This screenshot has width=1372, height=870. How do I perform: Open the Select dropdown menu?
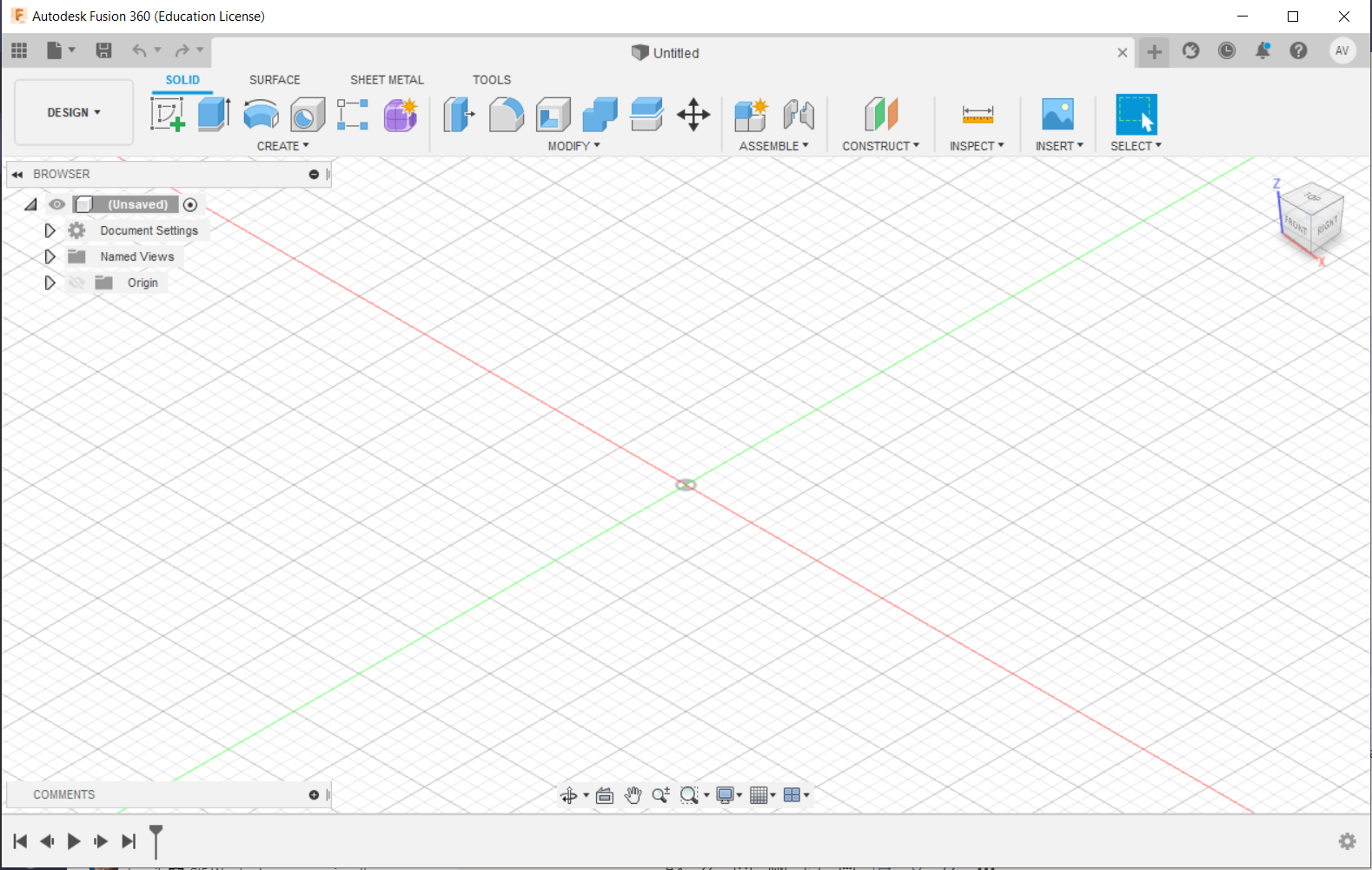tap(1136, 146)
